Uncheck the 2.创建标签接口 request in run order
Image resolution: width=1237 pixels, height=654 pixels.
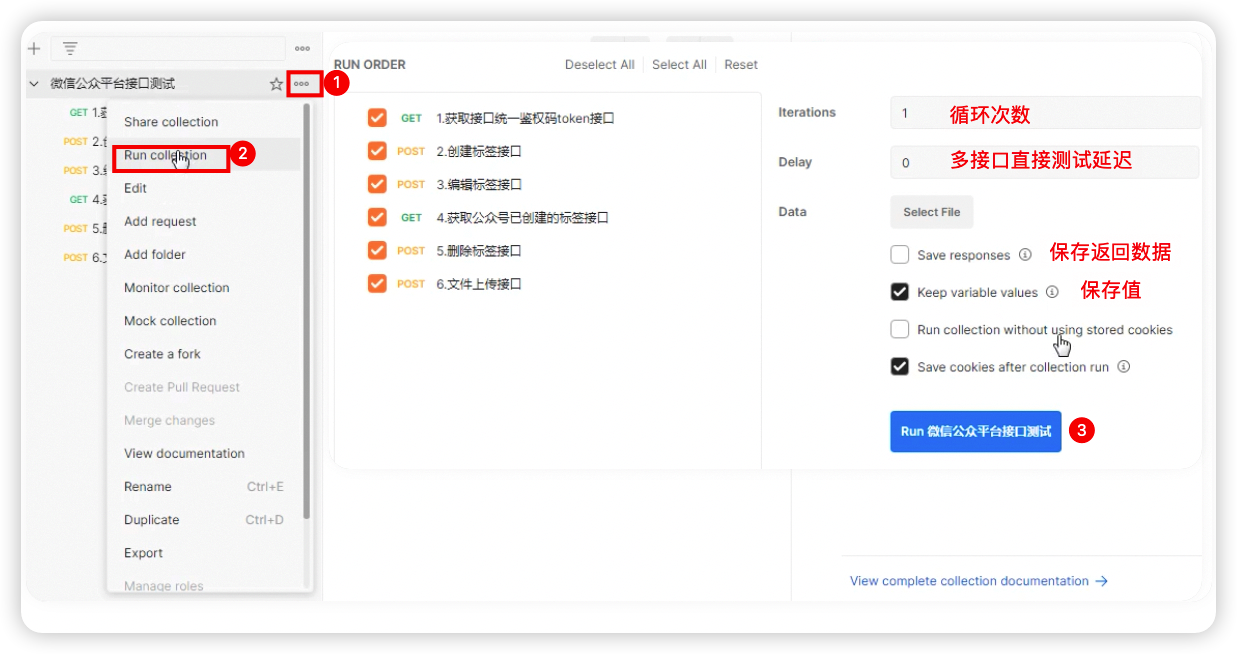[x=377, y=151]
